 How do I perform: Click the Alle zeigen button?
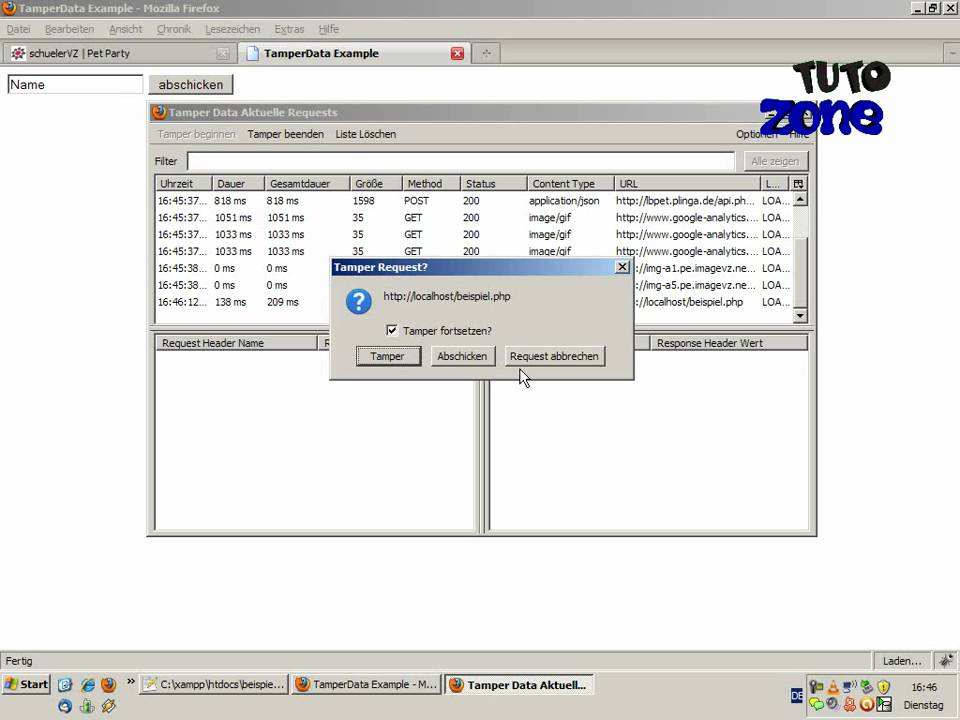tap(775, 161)
